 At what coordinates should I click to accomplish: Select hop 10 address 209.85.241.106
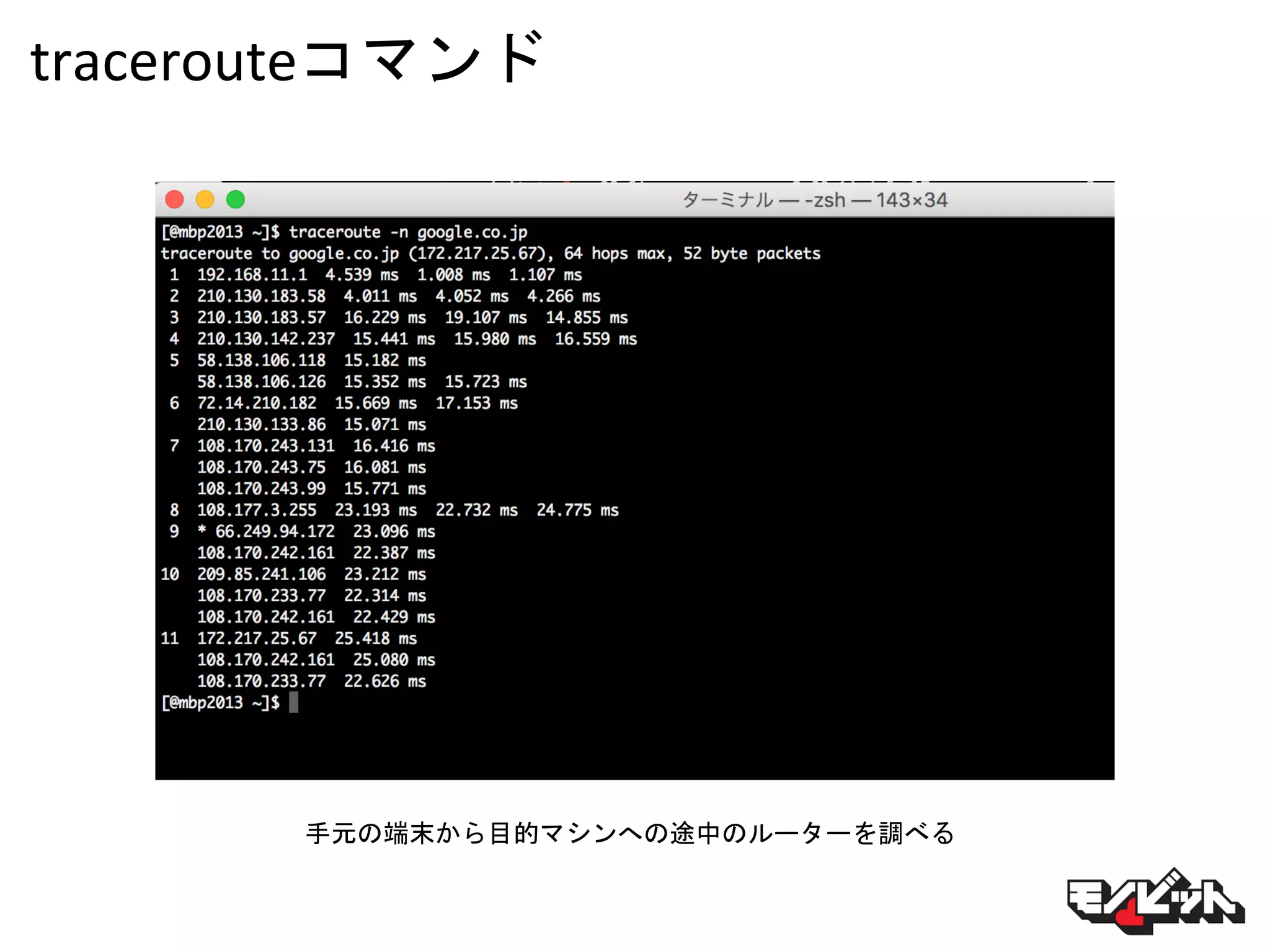pos(261,574)
